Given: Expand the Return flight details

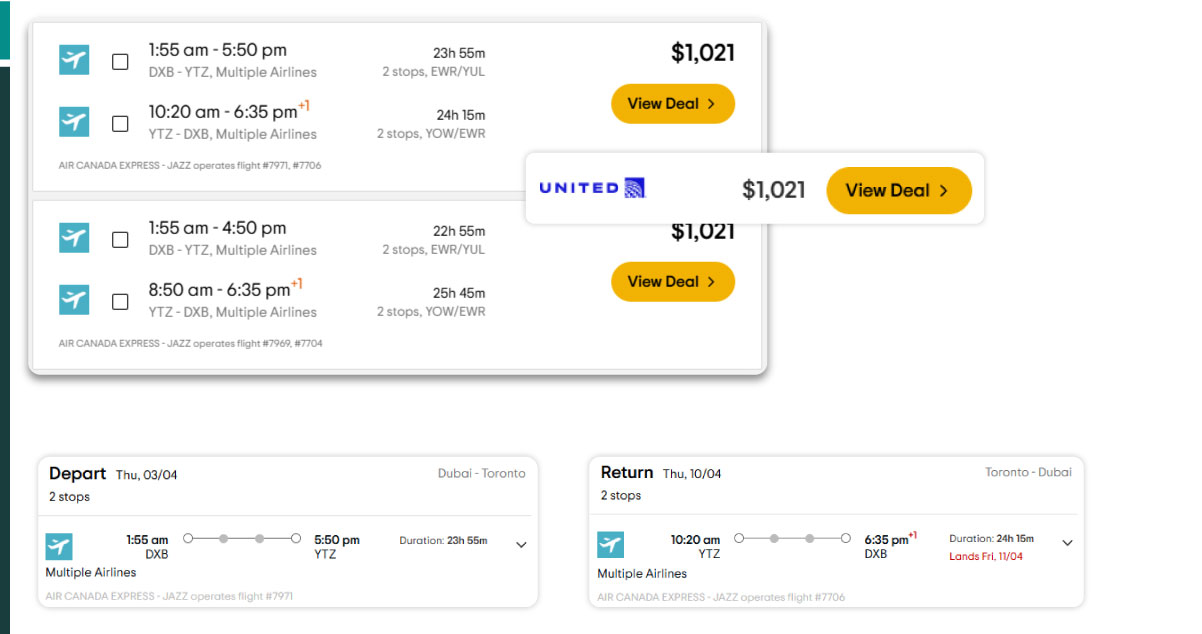Looking at the screenshot, I should (x=1067, y=544).
